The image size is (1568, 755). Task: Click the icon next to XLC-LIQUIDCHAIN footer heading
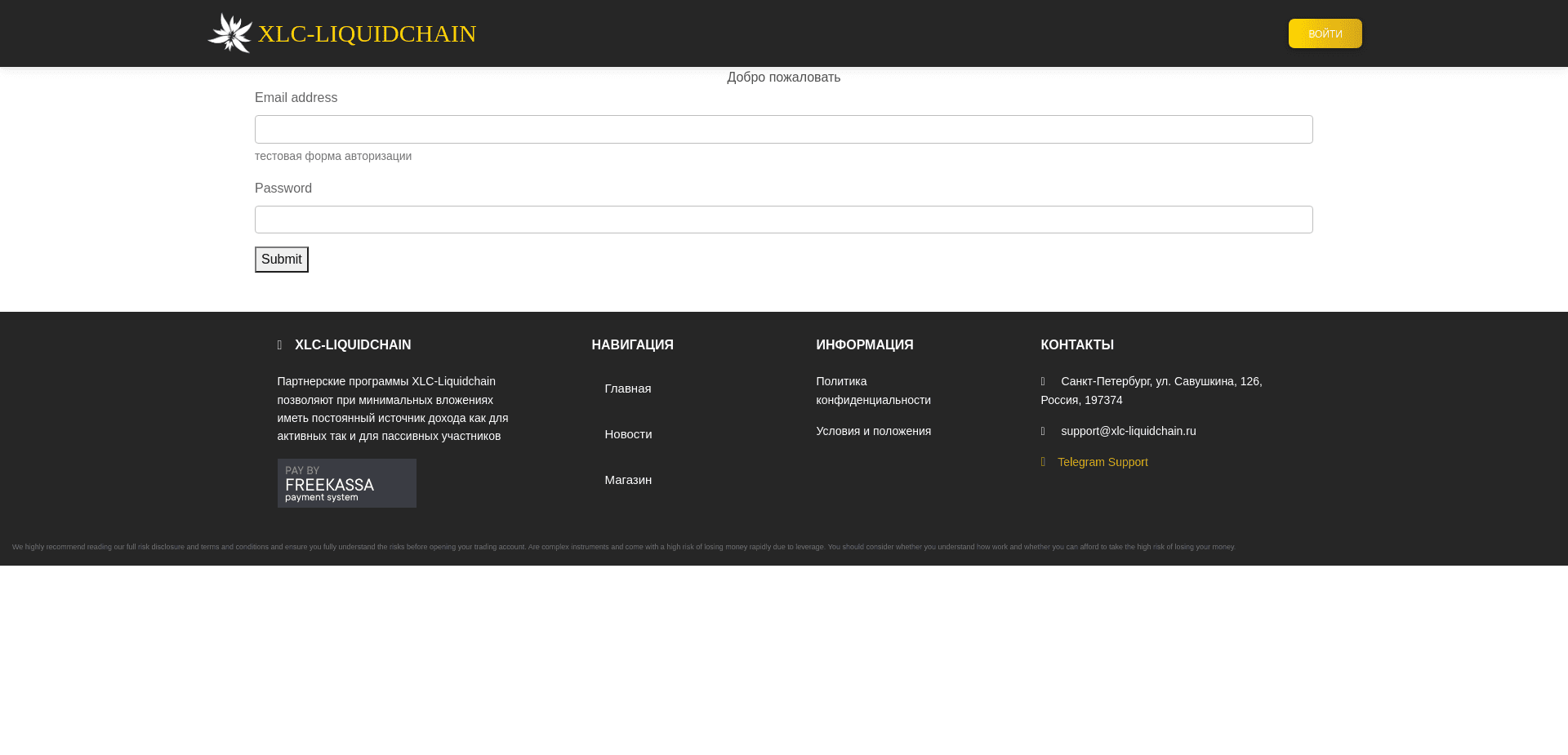coord(279,344)
